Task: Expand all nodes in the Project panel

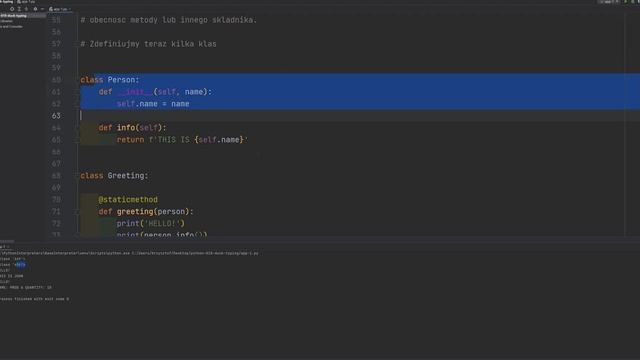Action: click(x=19, y=9)
